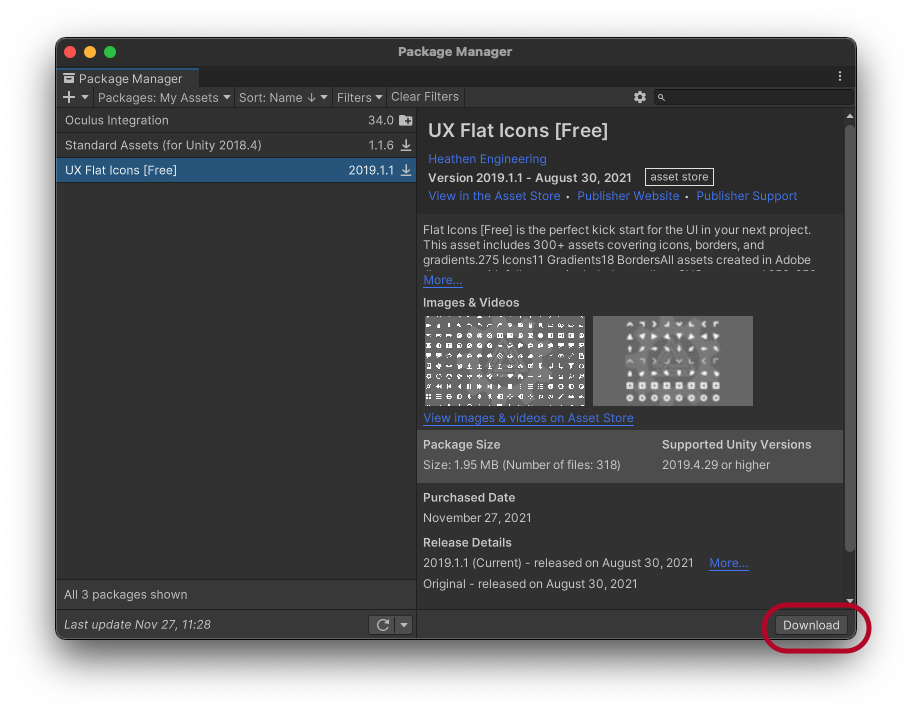Click the refresh package list button

(x=382, y=625)
